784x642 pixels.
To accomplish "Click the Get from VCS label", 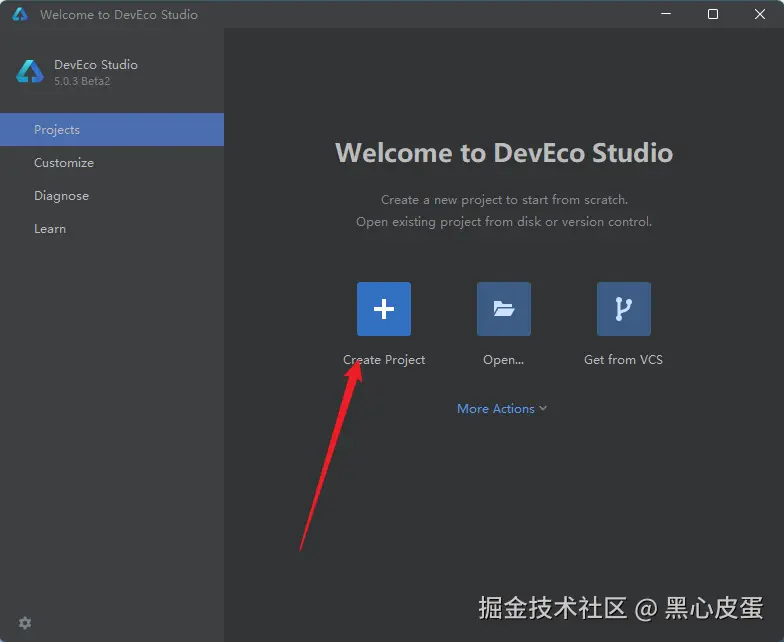I will [x=624, y=360].
